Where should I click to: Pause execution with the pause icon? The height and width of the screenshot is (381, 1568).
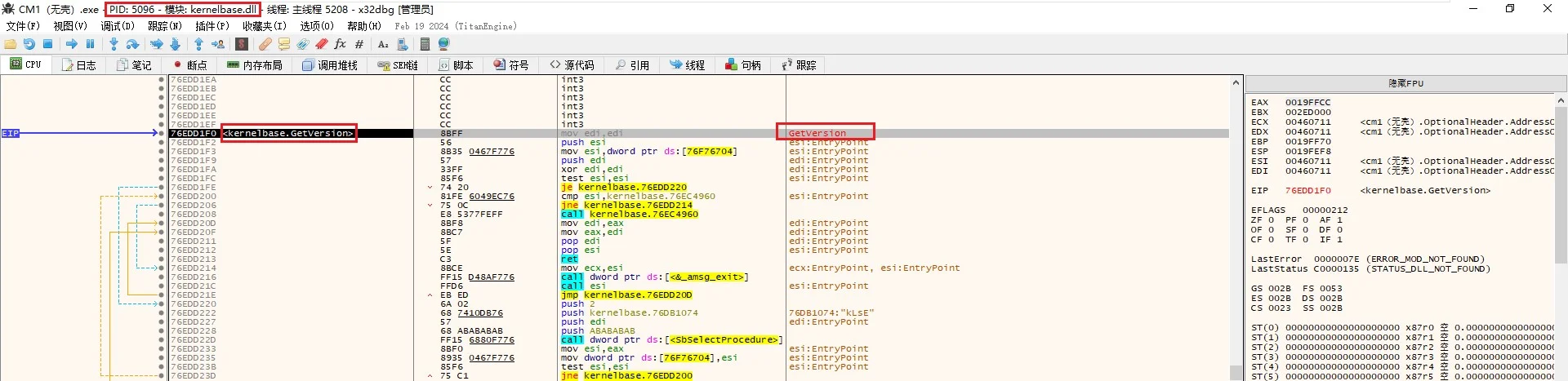click(x=90, y=44)
